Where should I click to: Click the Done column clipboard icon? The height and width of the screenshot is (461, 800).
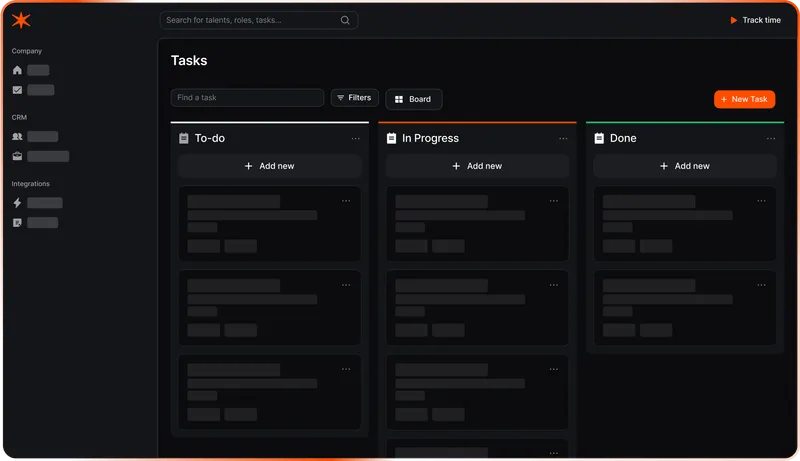click(x=599, y=138)
